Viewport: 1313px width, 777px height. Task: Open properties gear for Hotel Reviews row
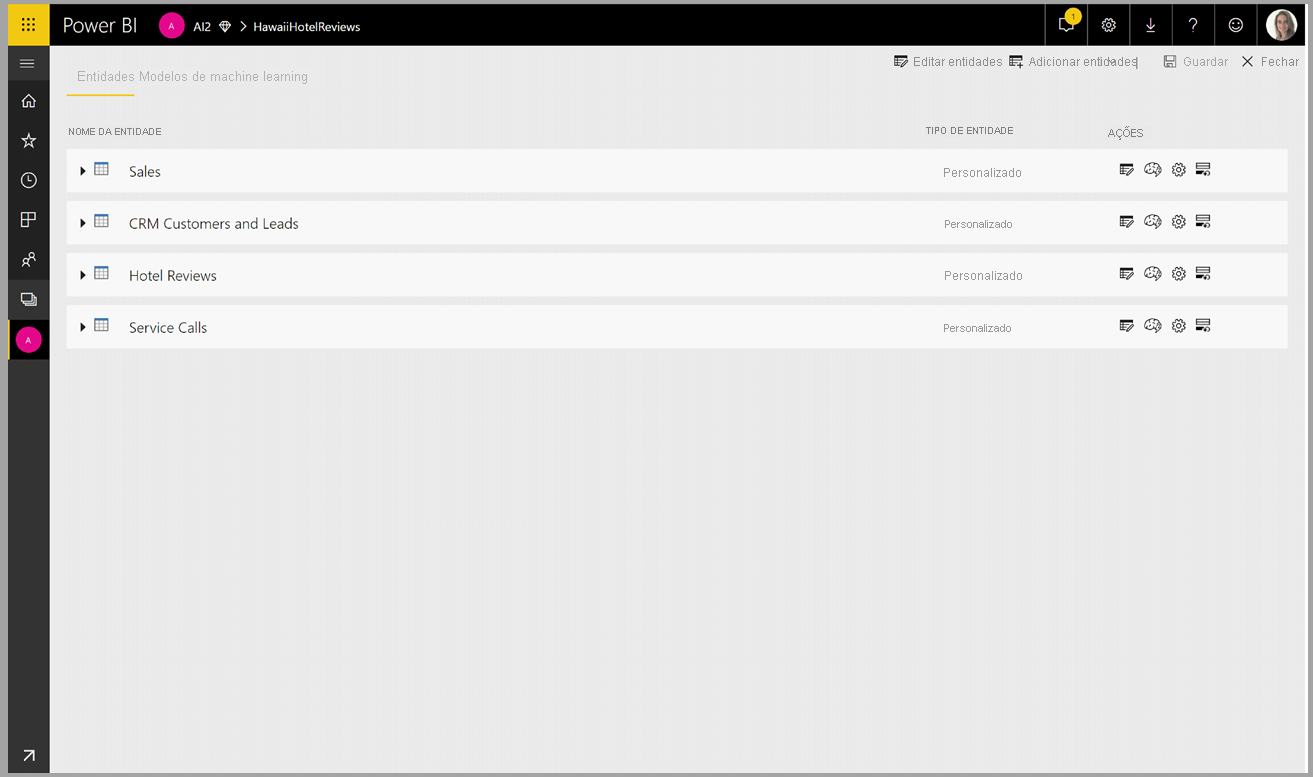(x=1179, y=274)
